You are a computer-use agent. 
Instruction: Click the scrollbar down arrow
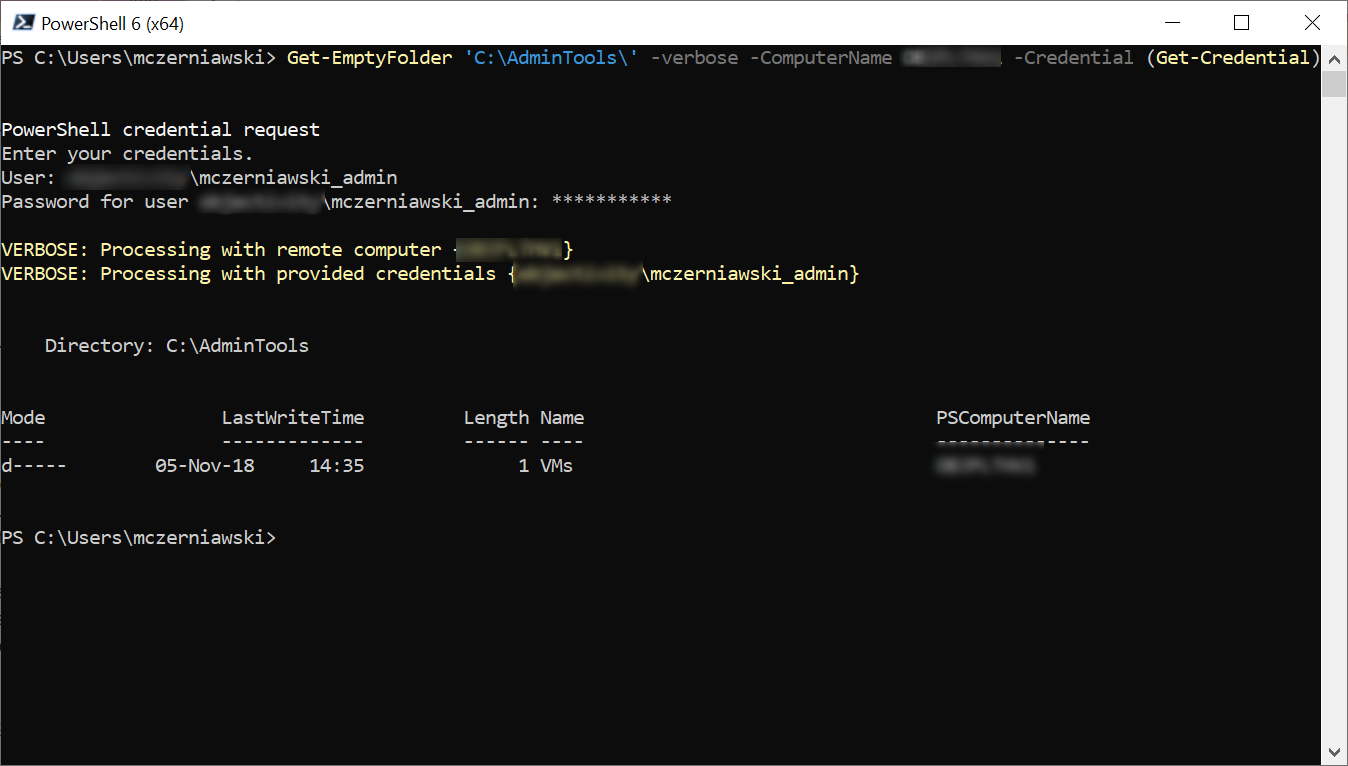click(x=1334, y=751)
